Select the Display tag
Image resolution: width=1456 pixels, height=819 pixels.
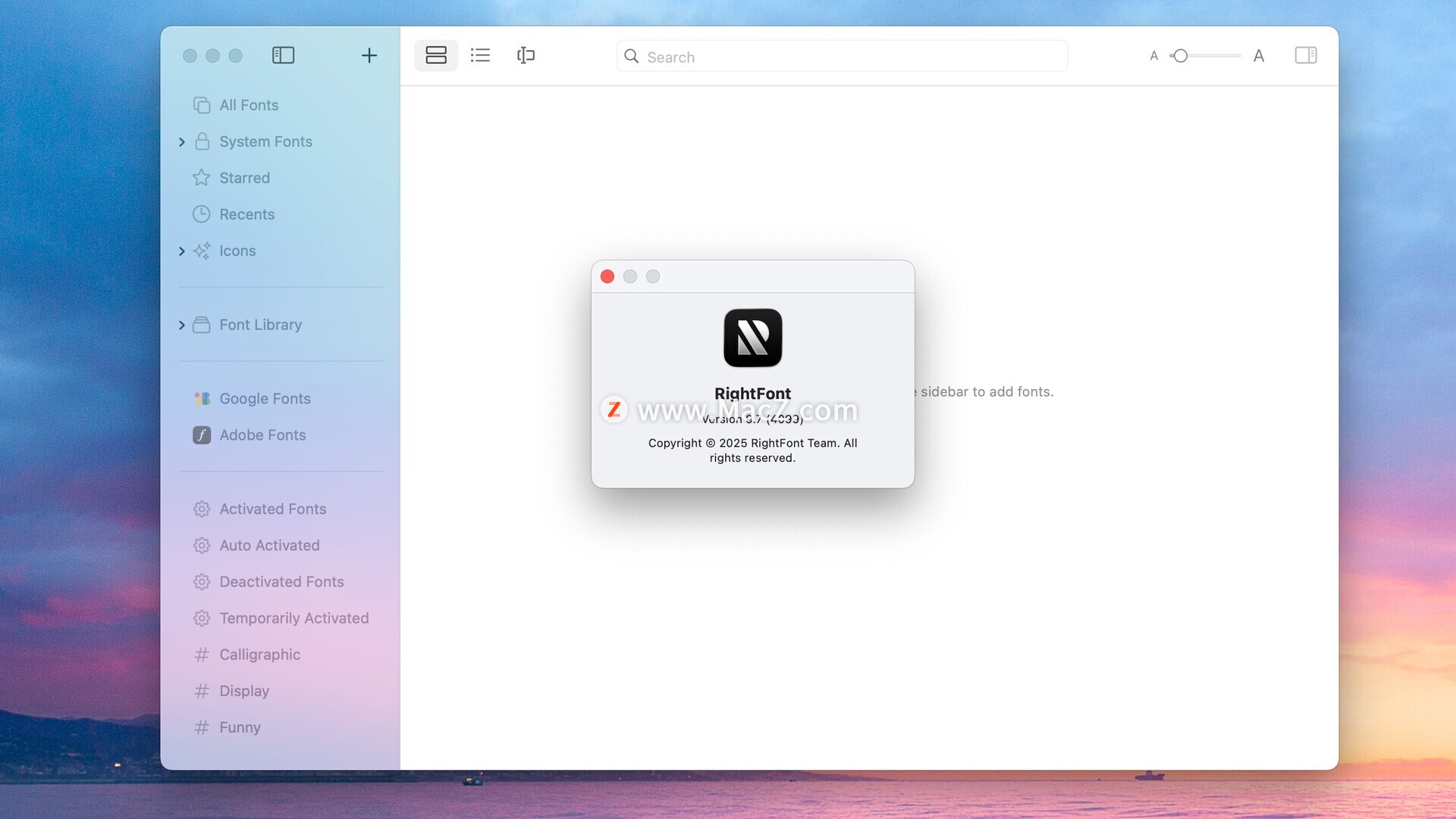[x=244, y=691]
